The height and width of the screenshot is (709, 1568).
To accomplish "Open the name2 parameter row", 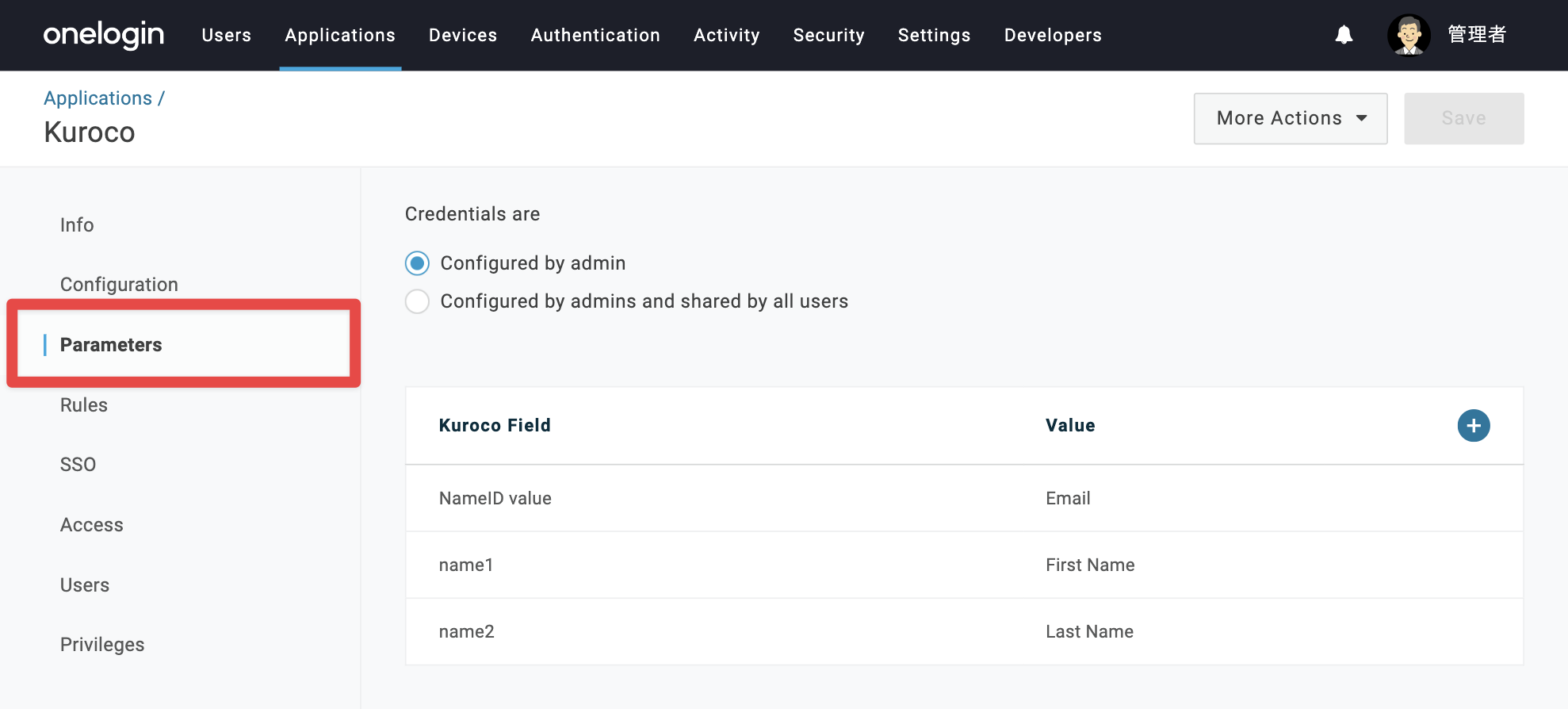I will (x=964, y=631).
